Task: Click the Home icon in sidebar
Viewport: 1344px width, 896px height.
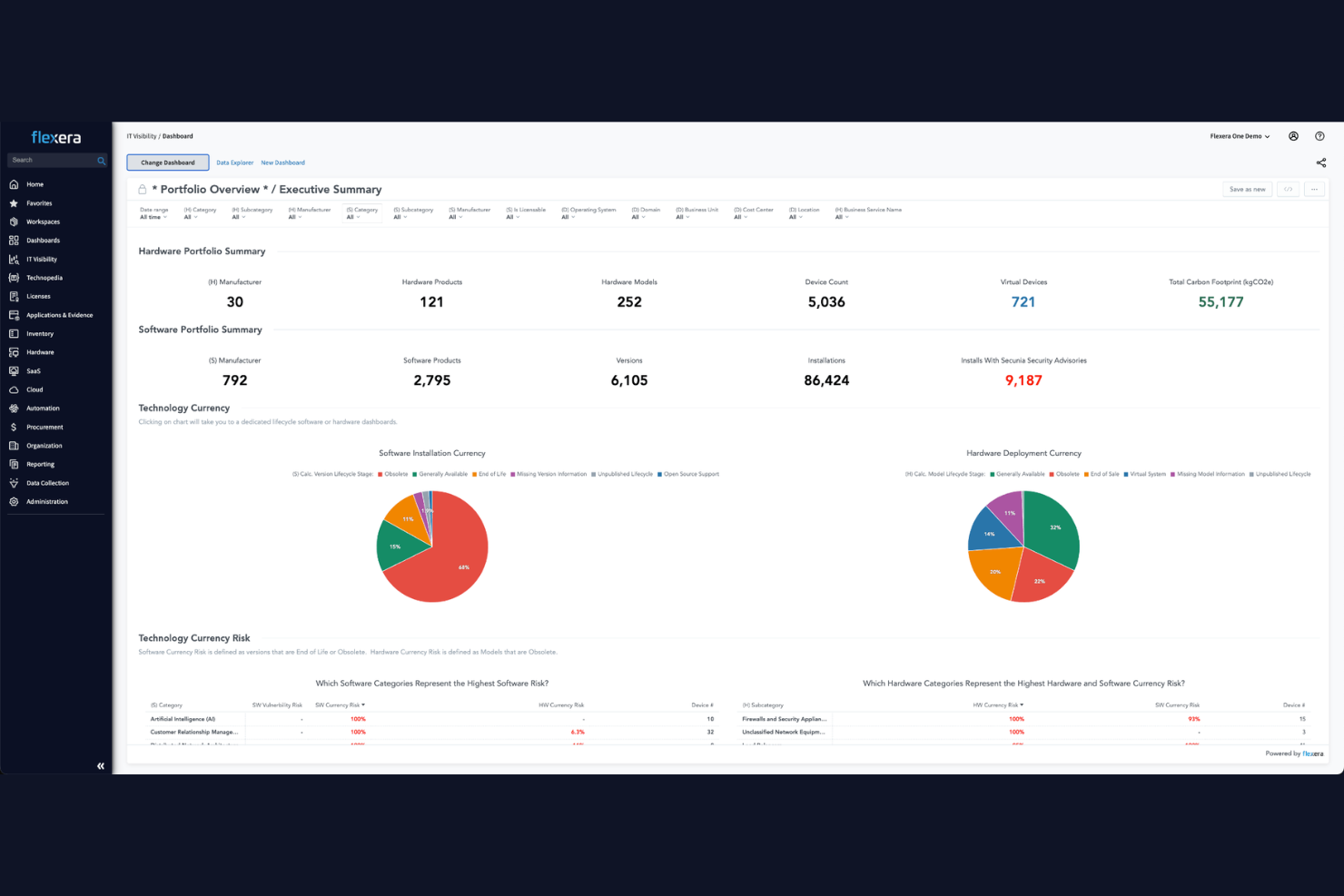Action: click(x=14, y=184)
